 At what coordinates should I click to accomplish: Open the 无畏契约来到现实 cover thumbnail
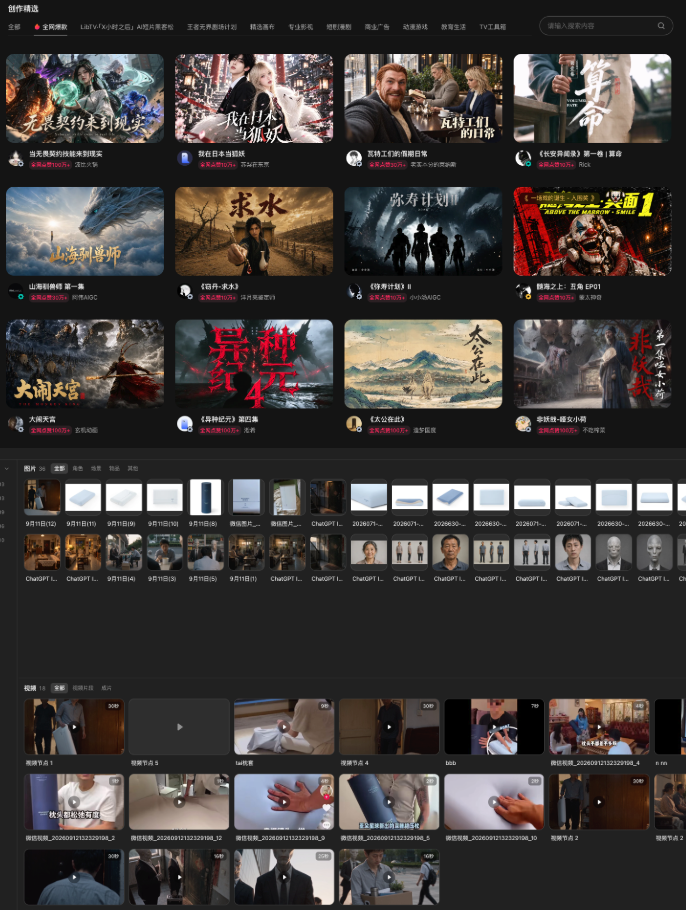click(x=85, y=98)
